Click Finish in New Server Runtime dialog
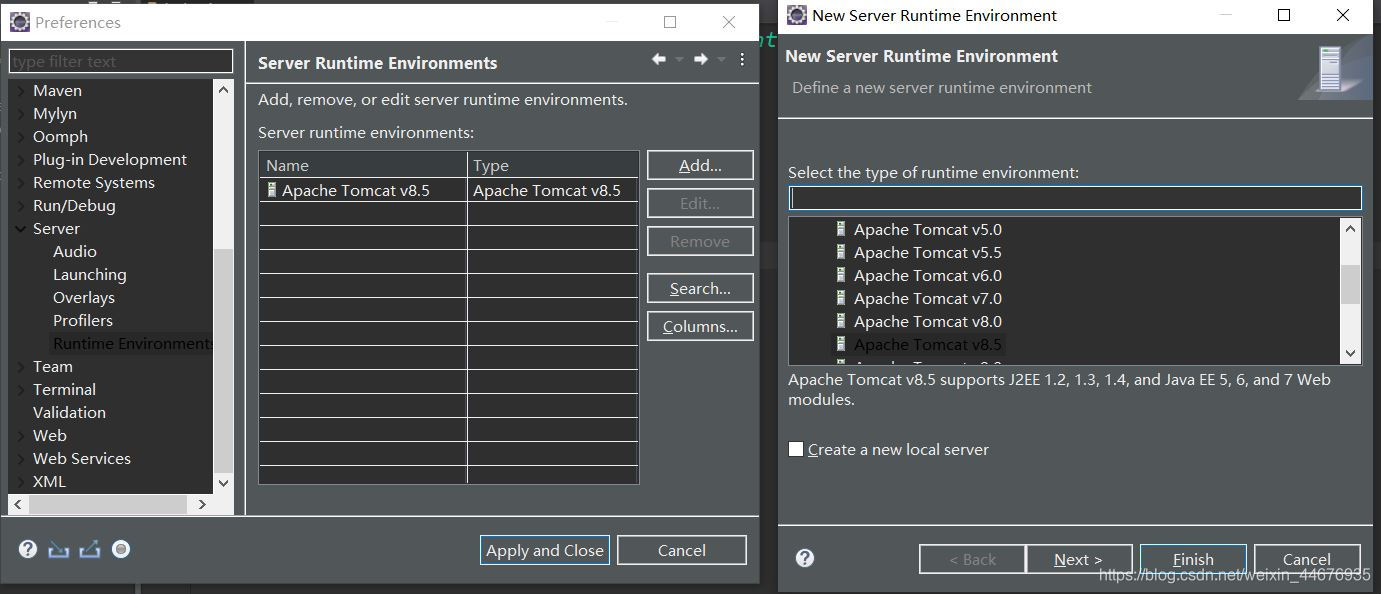Screen dimensions: 1381x594 click(1193, 559)
